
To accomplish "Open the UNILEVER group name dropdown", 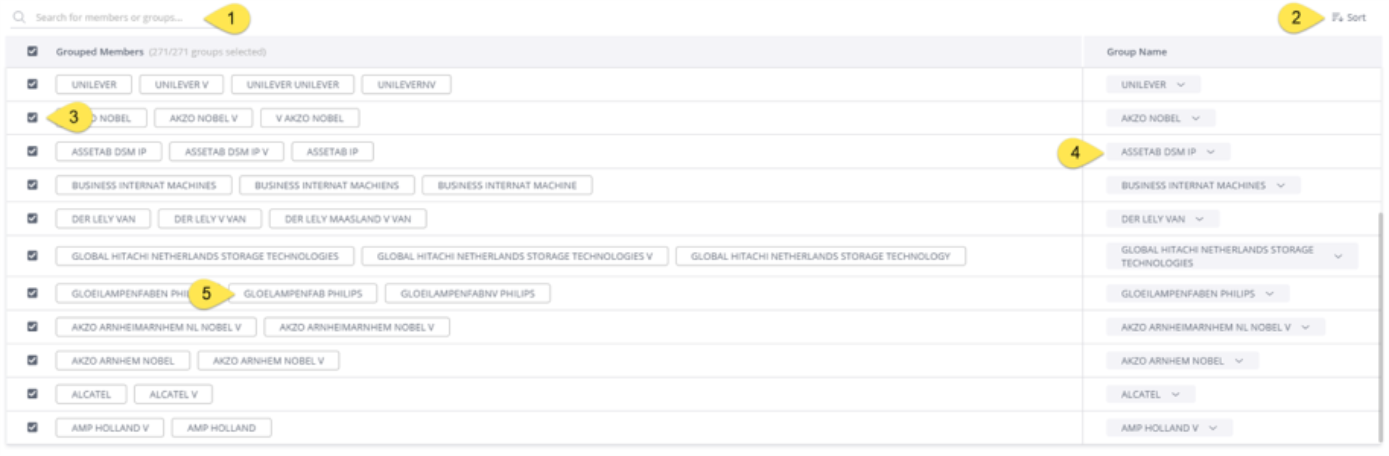I will tap(1153, 85).
